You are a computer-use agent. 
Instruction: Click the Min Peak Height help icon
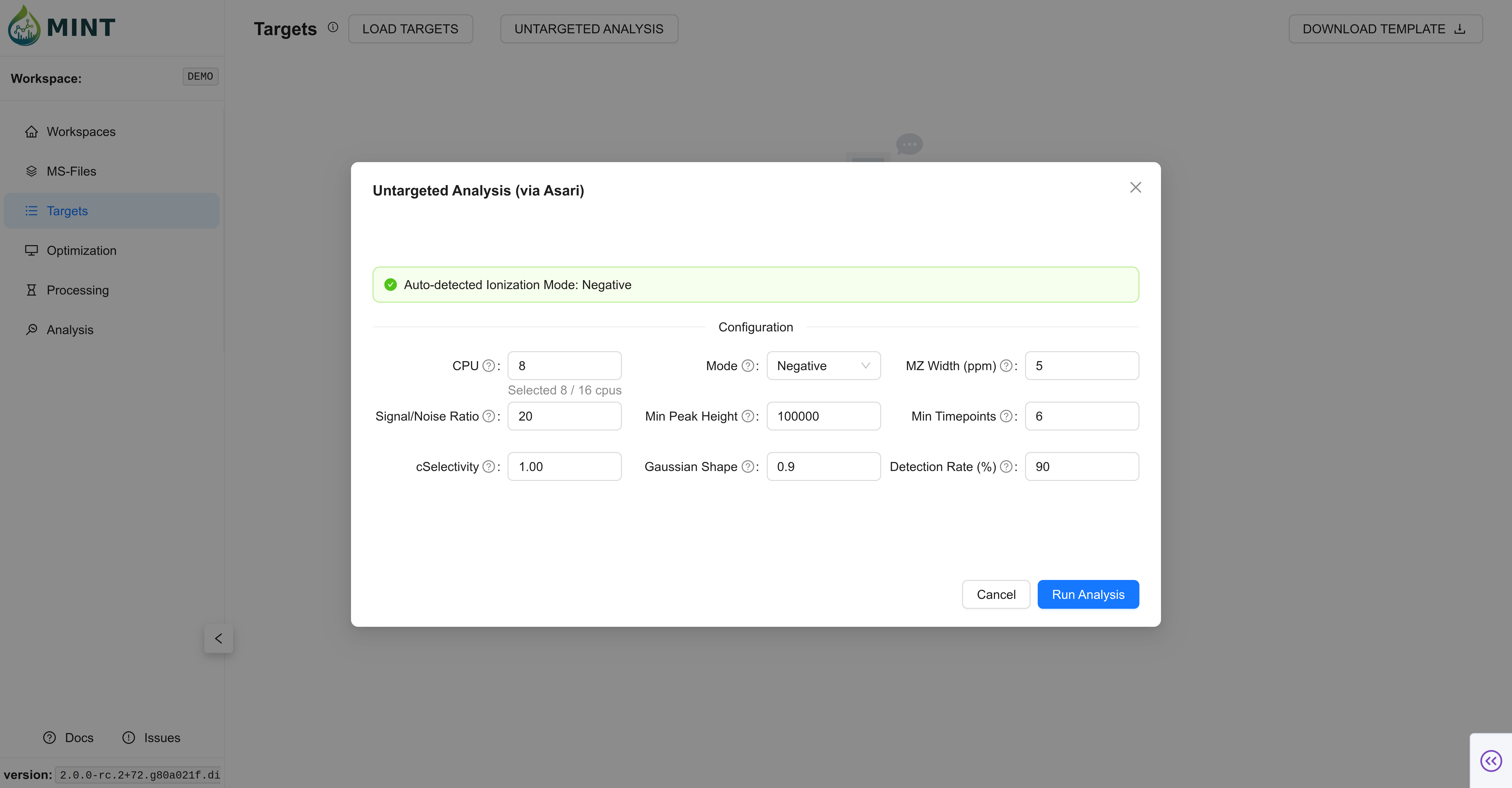[747, 416]
